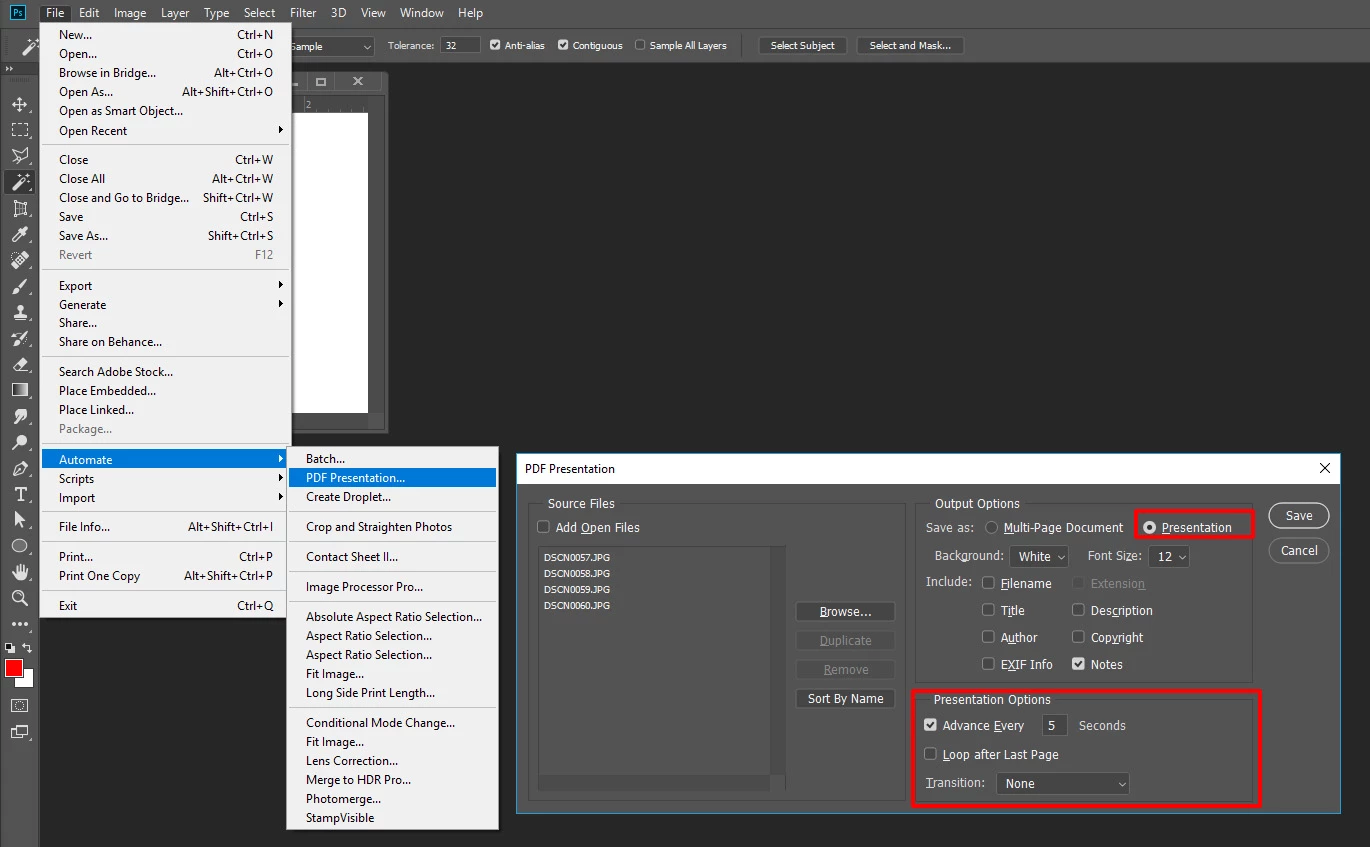
Task: Select Contact Sheet II menu item
Action: [393, 557]
